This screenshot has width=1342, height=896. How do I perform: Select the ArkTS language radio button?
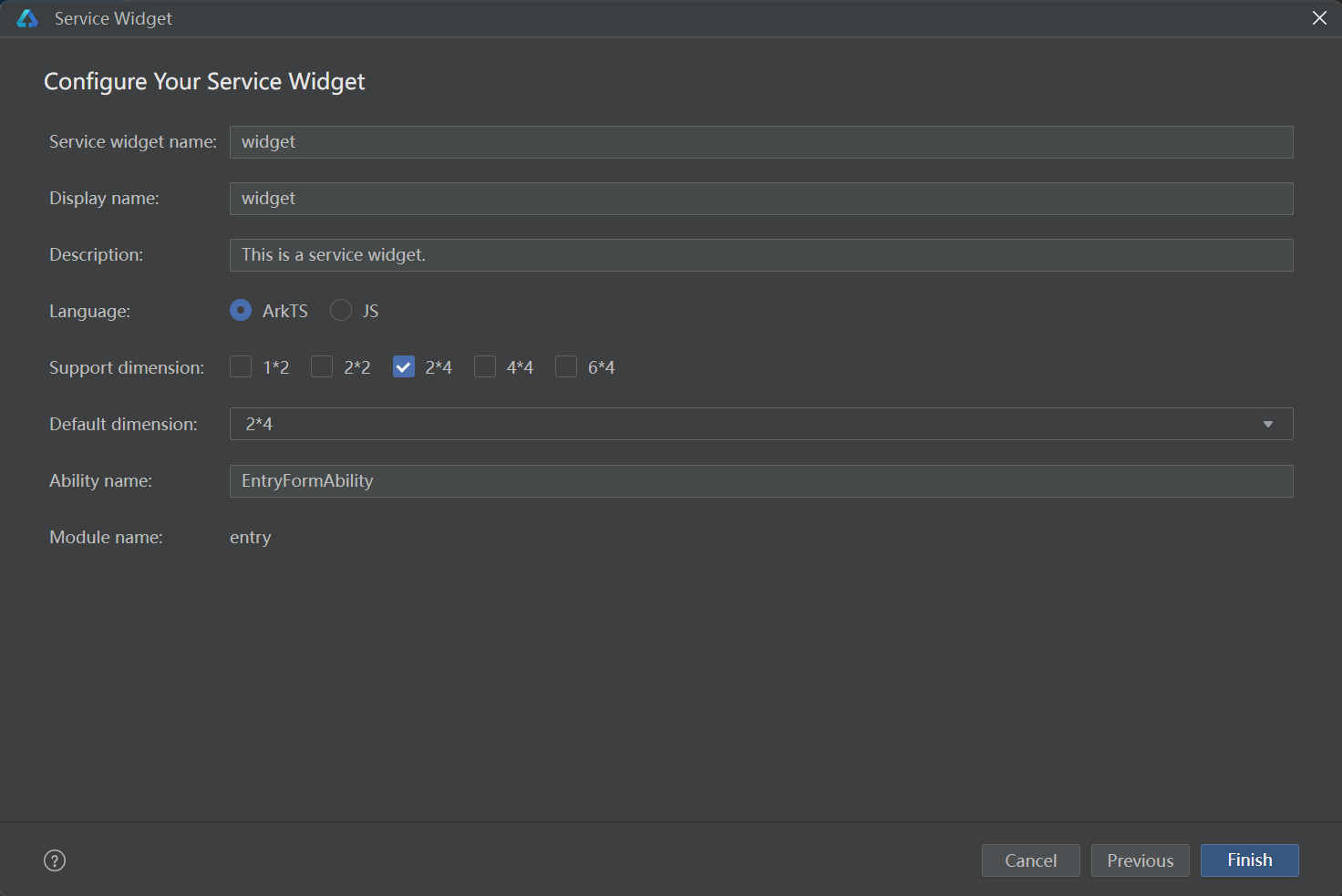pyautogui.click(x=241, y=311)
